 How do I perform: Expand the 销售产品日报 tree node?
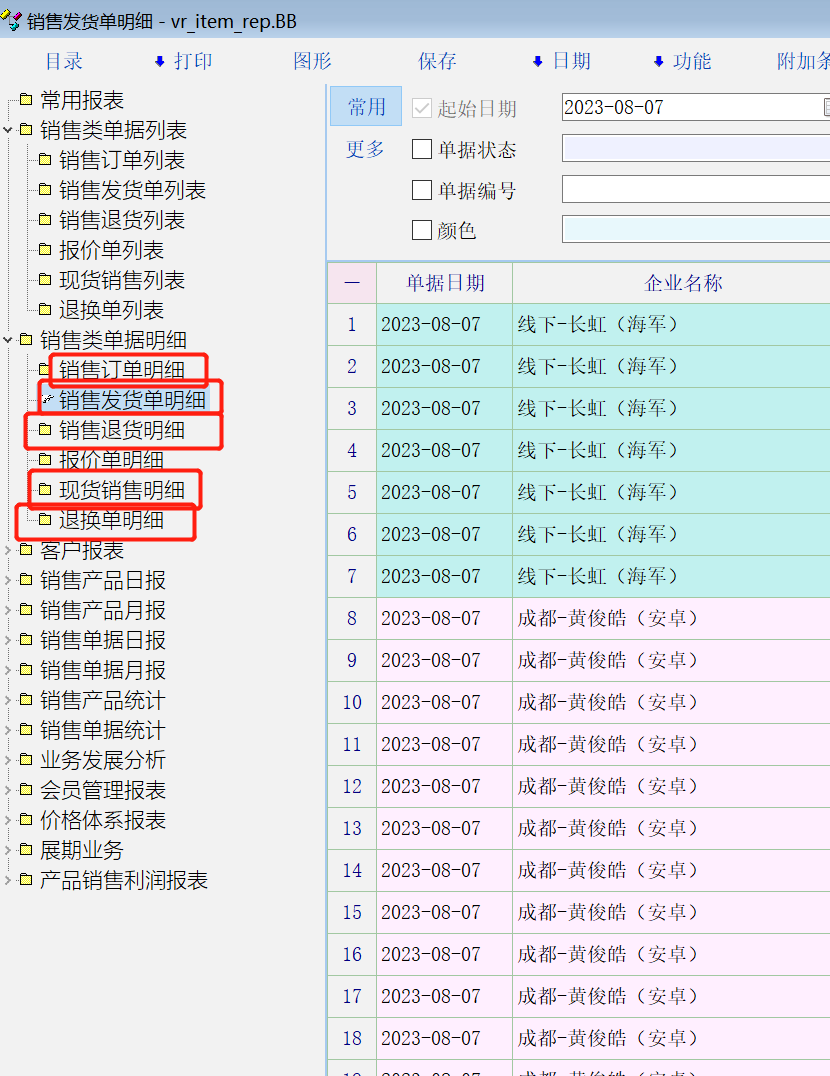tap(8, 580)
